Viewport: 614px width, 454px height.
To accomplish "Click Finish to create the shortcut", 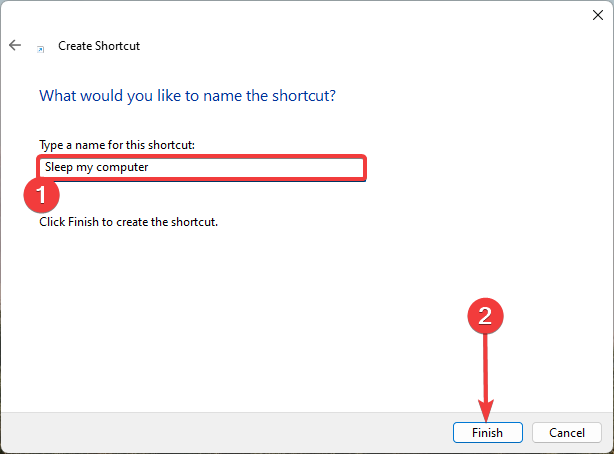I will pos(488,432).
